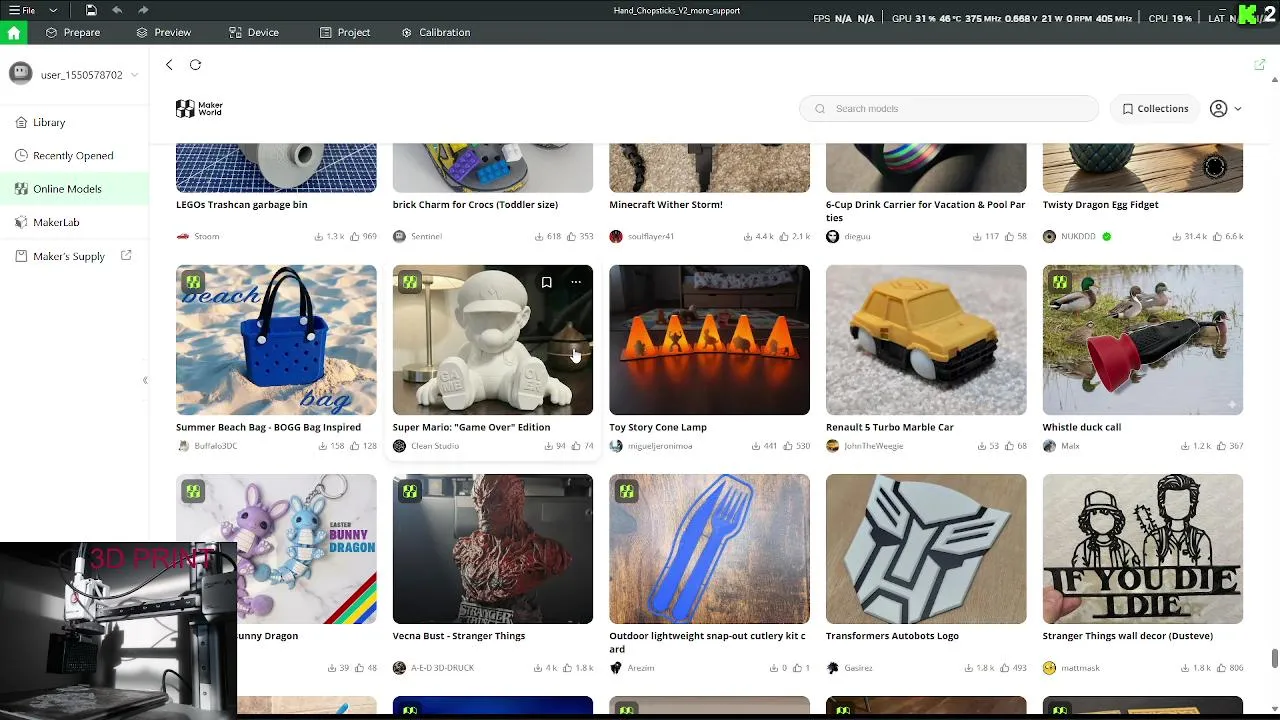Open Recently Opened in the sidebar

[74, 155]
